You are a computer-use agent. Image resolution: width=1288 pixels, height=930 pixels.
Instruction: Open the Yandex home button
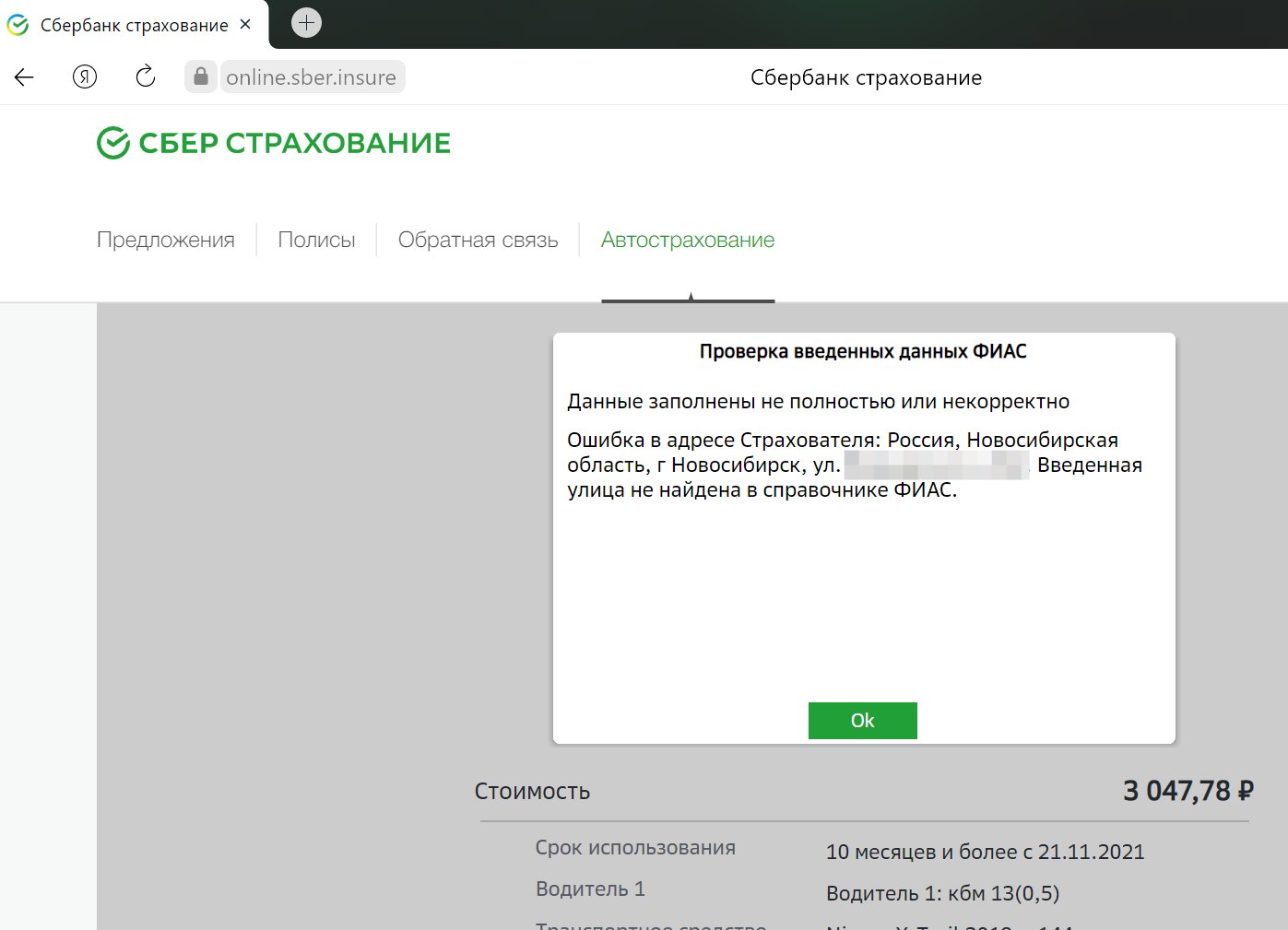coord(85,77)
